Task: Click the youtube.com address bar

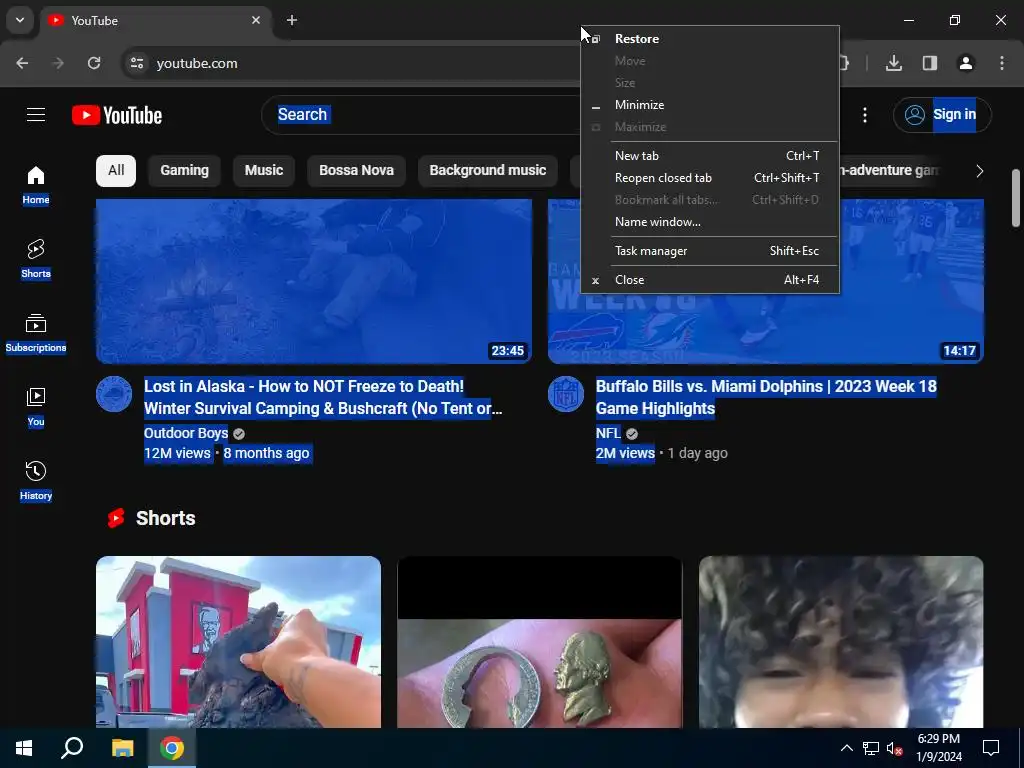Action: (x=353, y=63)
